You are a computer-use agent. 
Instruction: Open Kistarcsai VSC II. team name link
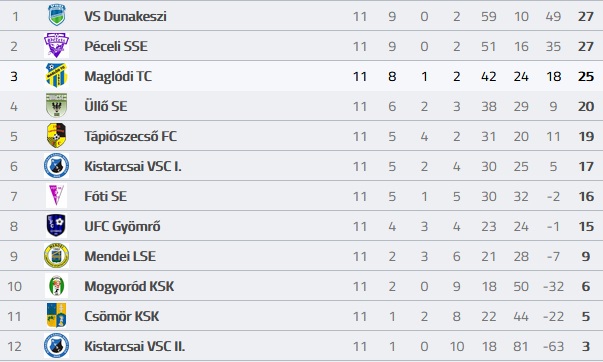(135, 346)
